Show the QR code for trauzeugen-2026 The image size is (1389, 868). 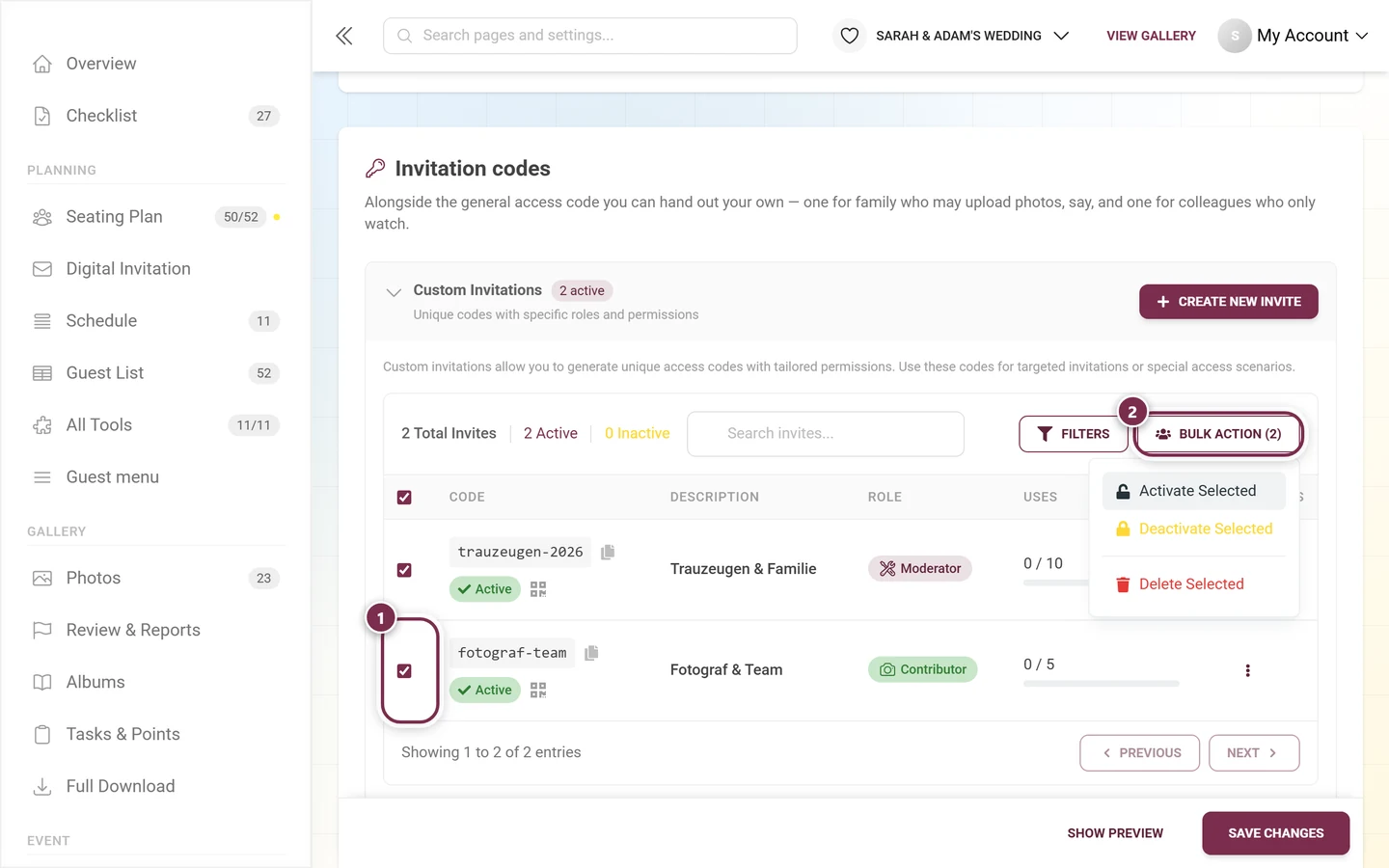click(538, 589)
